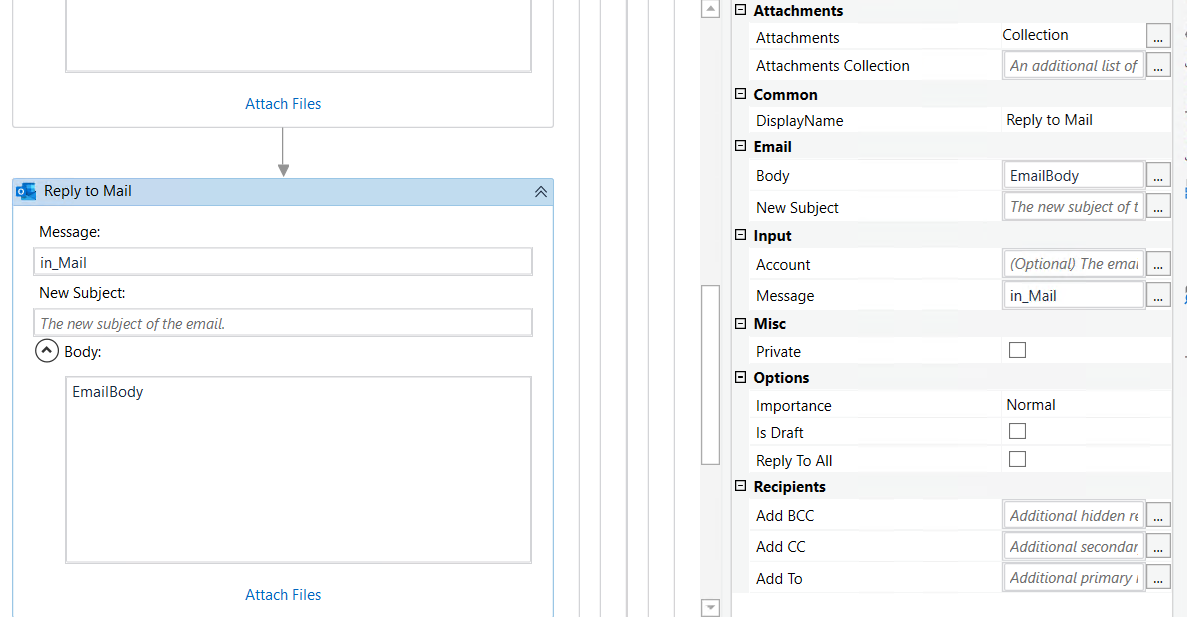Click Attach Files link under Reply to Mail

click(283, 595)
